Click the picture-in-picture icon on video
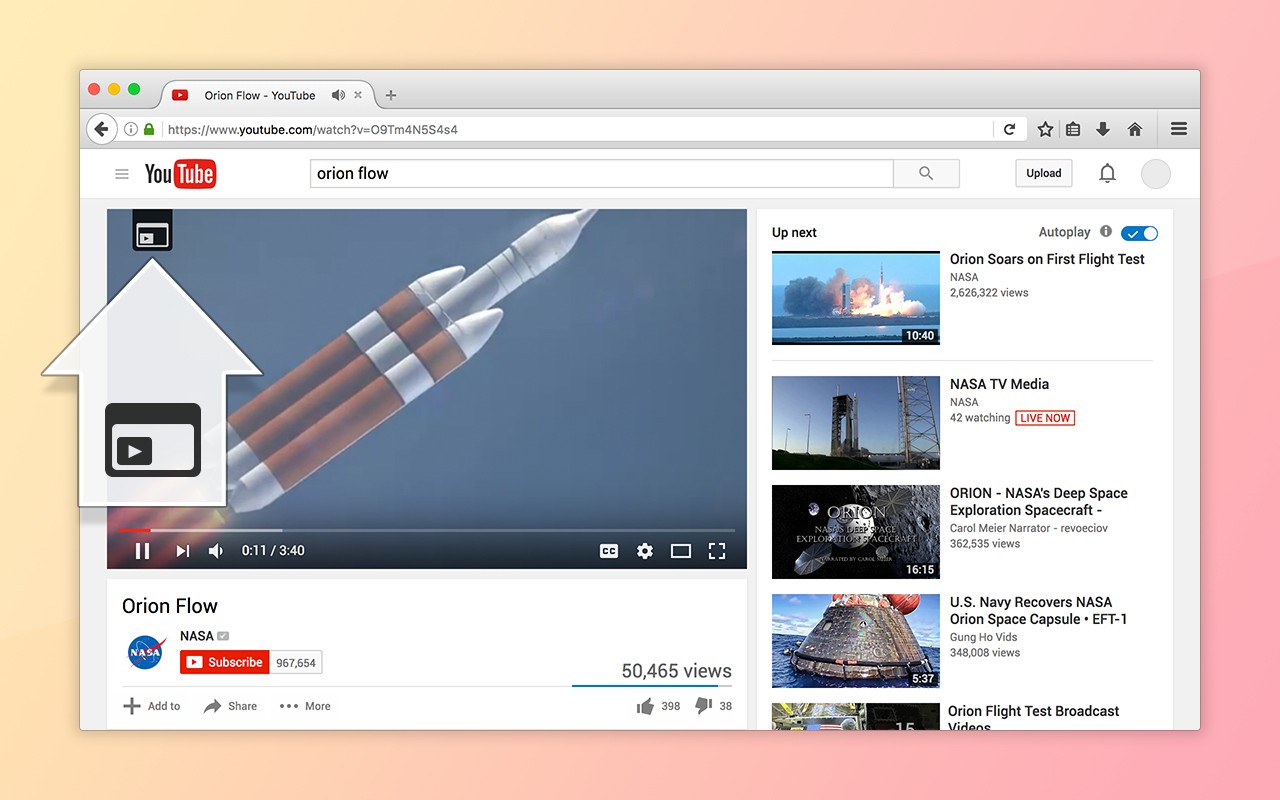Viewport: 1280px width, 800px height. pos(152,236)
